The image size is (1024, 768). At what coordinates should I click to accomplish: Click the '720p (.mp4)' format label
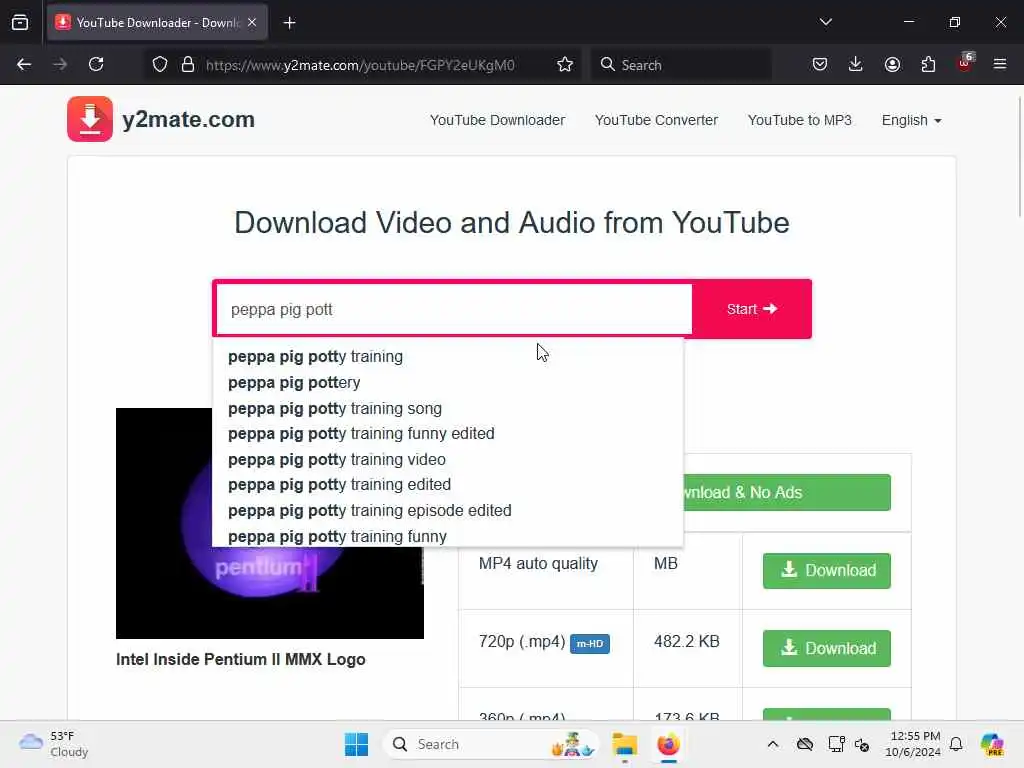522,641
